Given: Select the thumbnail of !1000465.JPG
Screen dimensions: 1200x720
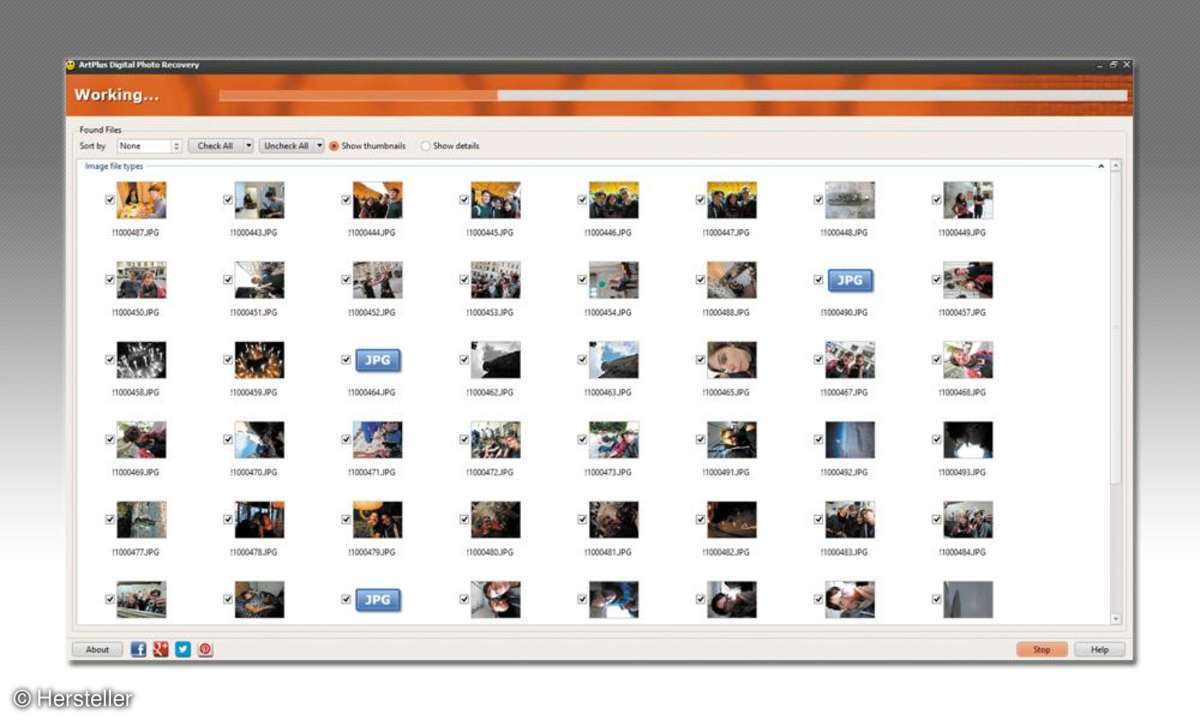Looking at the screenshot, I should click(x=732, y=360).
